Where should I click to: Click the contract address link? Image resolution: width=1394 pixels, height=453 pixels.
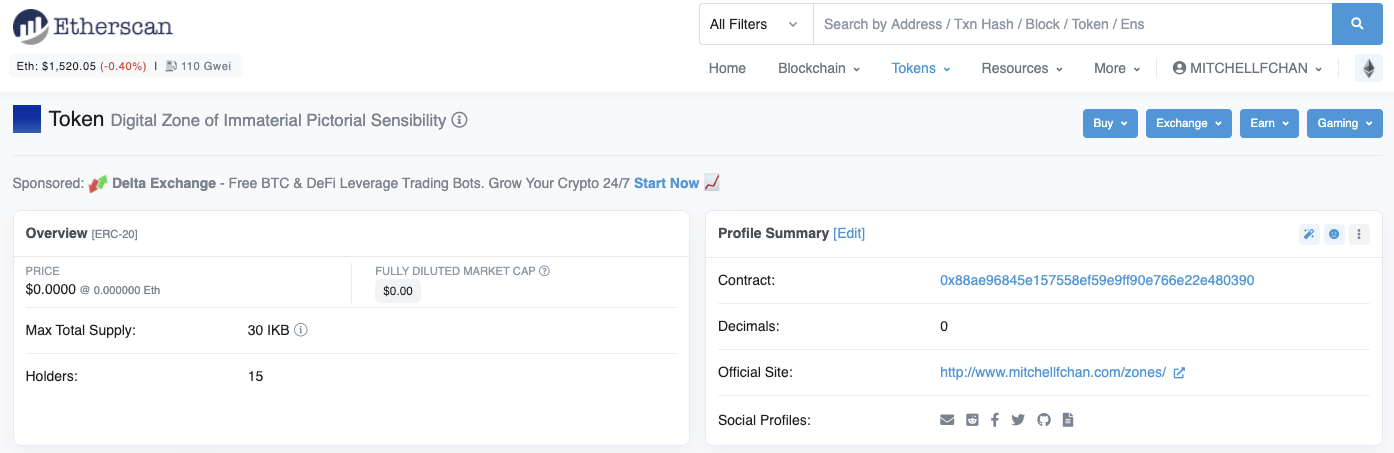1097,280
